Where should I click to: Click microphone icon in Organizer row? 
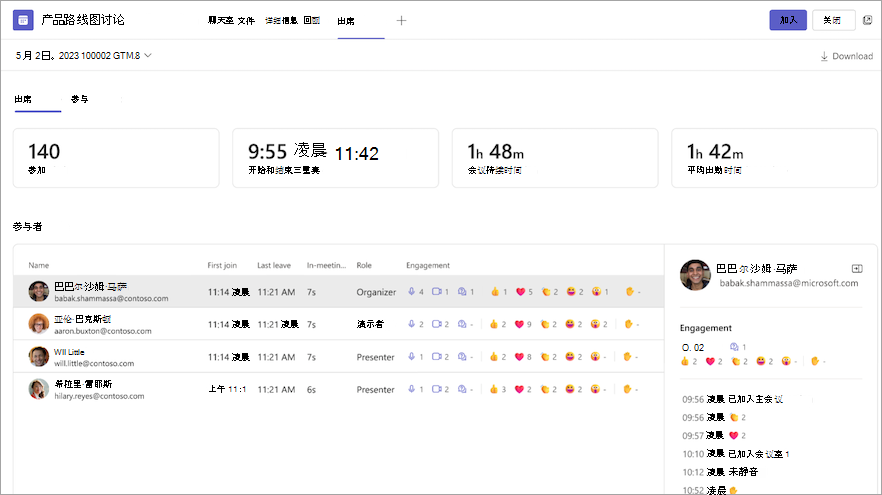(412, 291)
